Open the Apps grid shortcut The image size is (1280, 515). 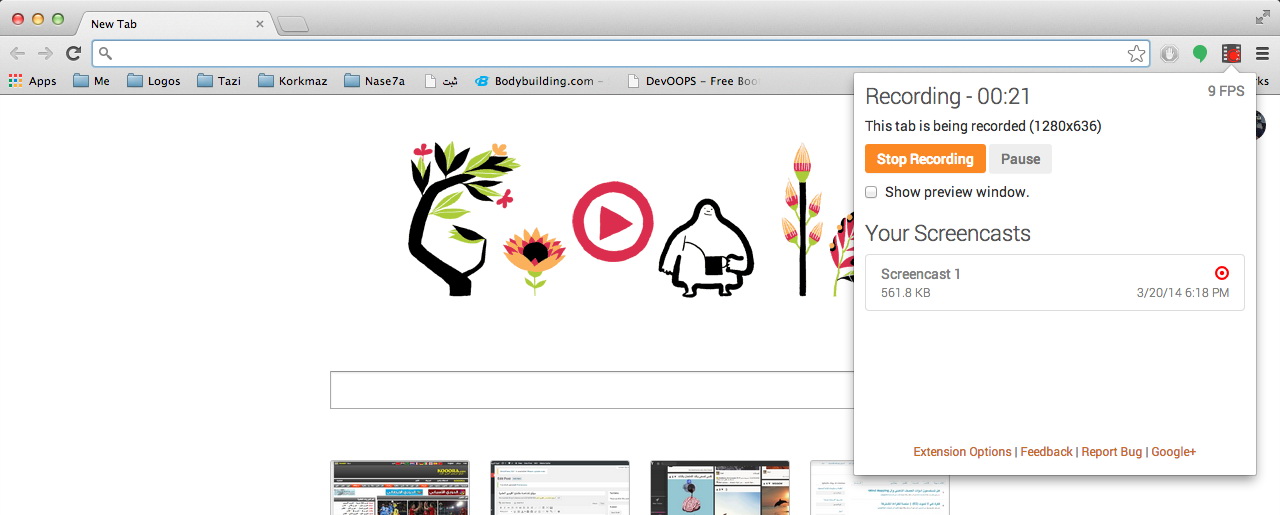click(x=33, y=81)
